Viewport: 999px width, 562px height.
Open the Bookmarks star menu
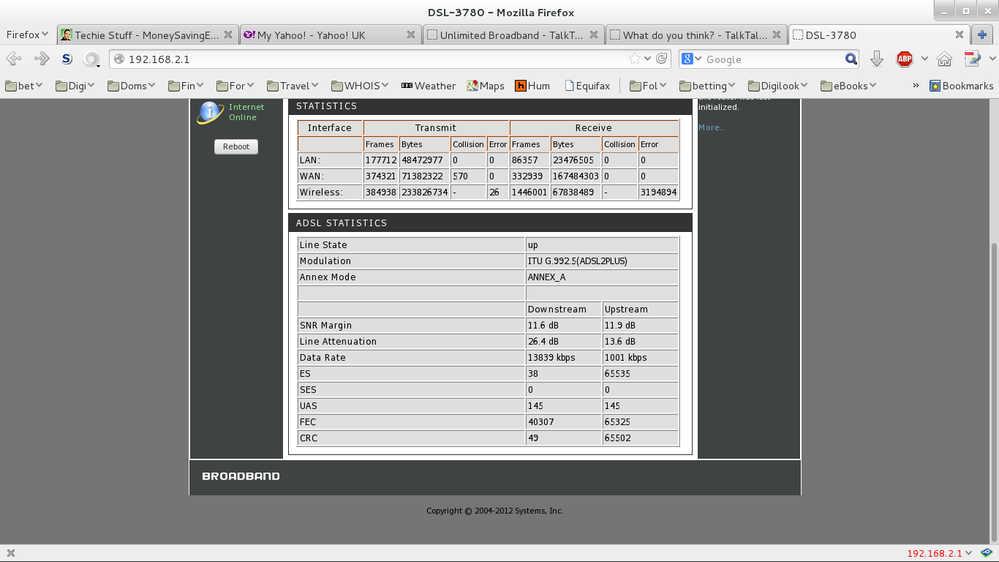(x=961, y=85)
